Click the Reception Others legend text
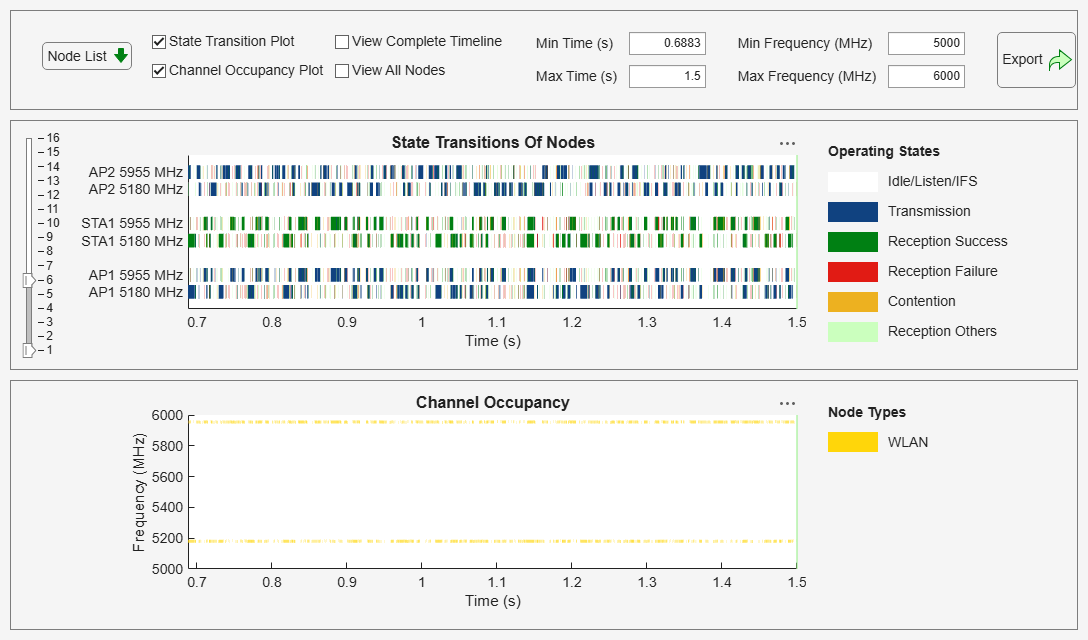 [x=942, y=332]
